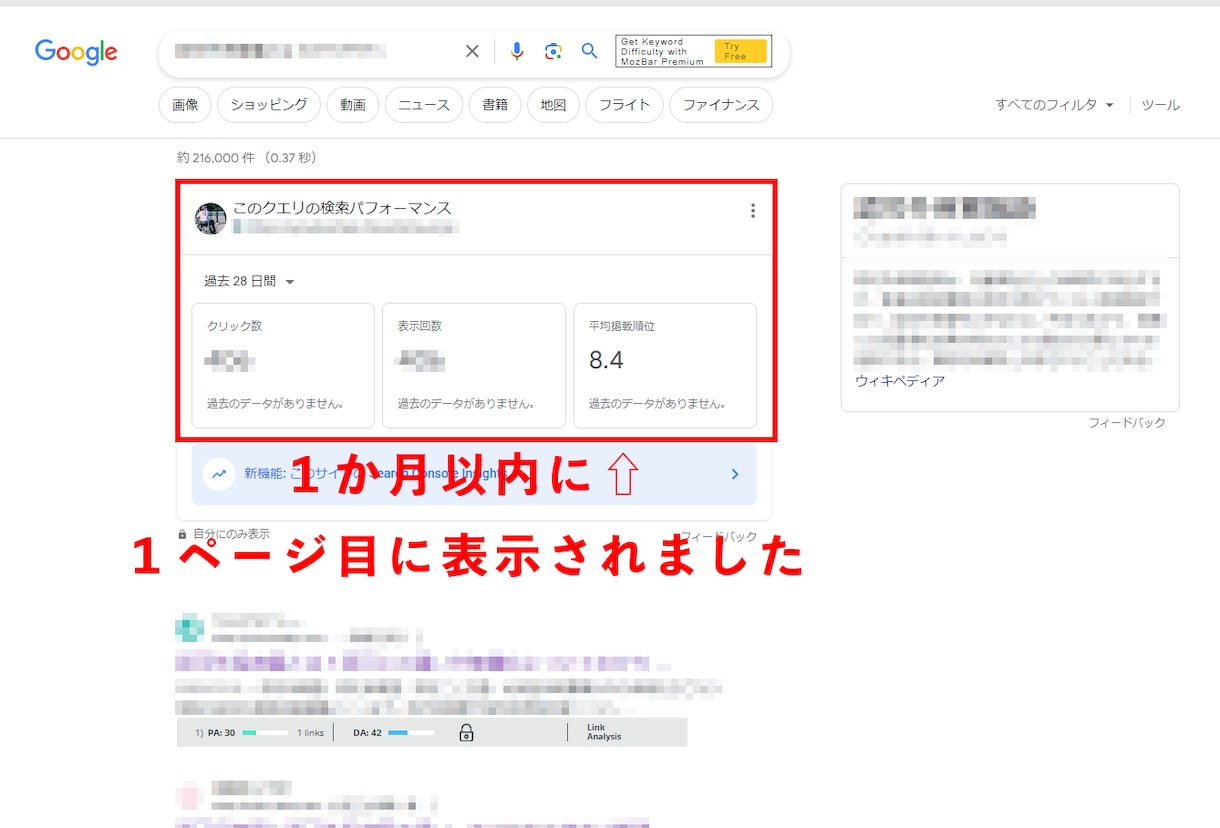Click the PA: 30 score bar
Image resolution: width=1220 pixels, height=828 pixels.
263,733
